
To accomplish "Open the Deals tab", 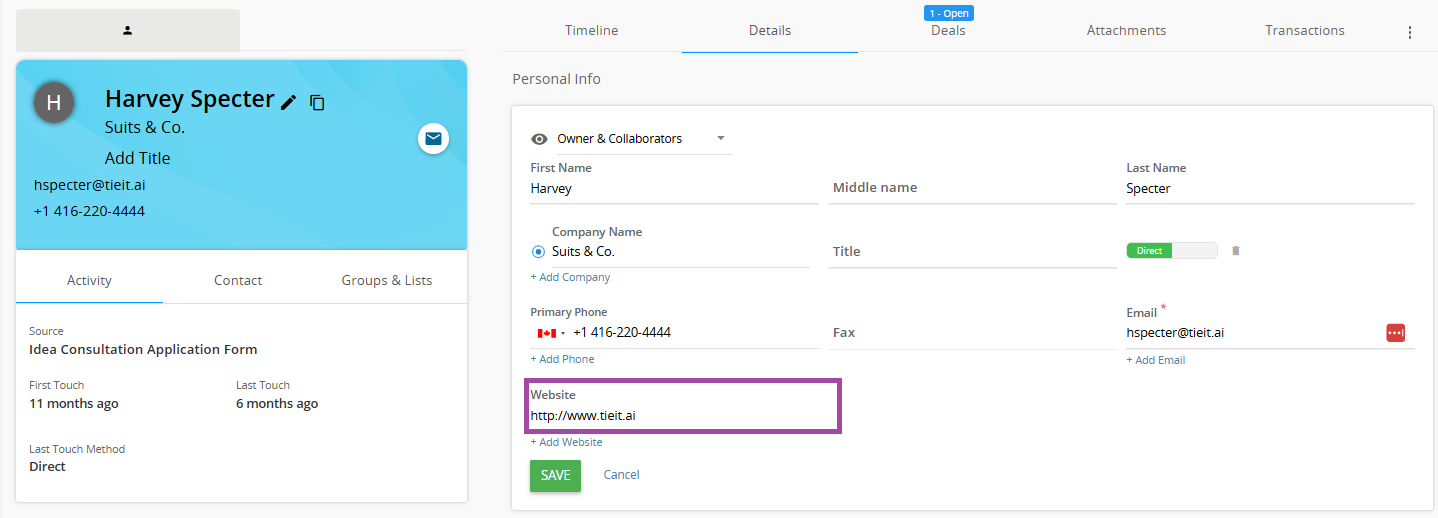I will pos(948,30).
